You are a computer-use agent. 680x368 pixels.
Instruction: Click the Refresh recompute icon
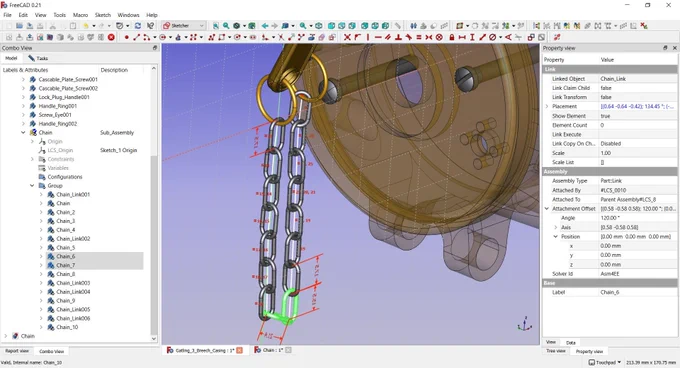(137, 26)
